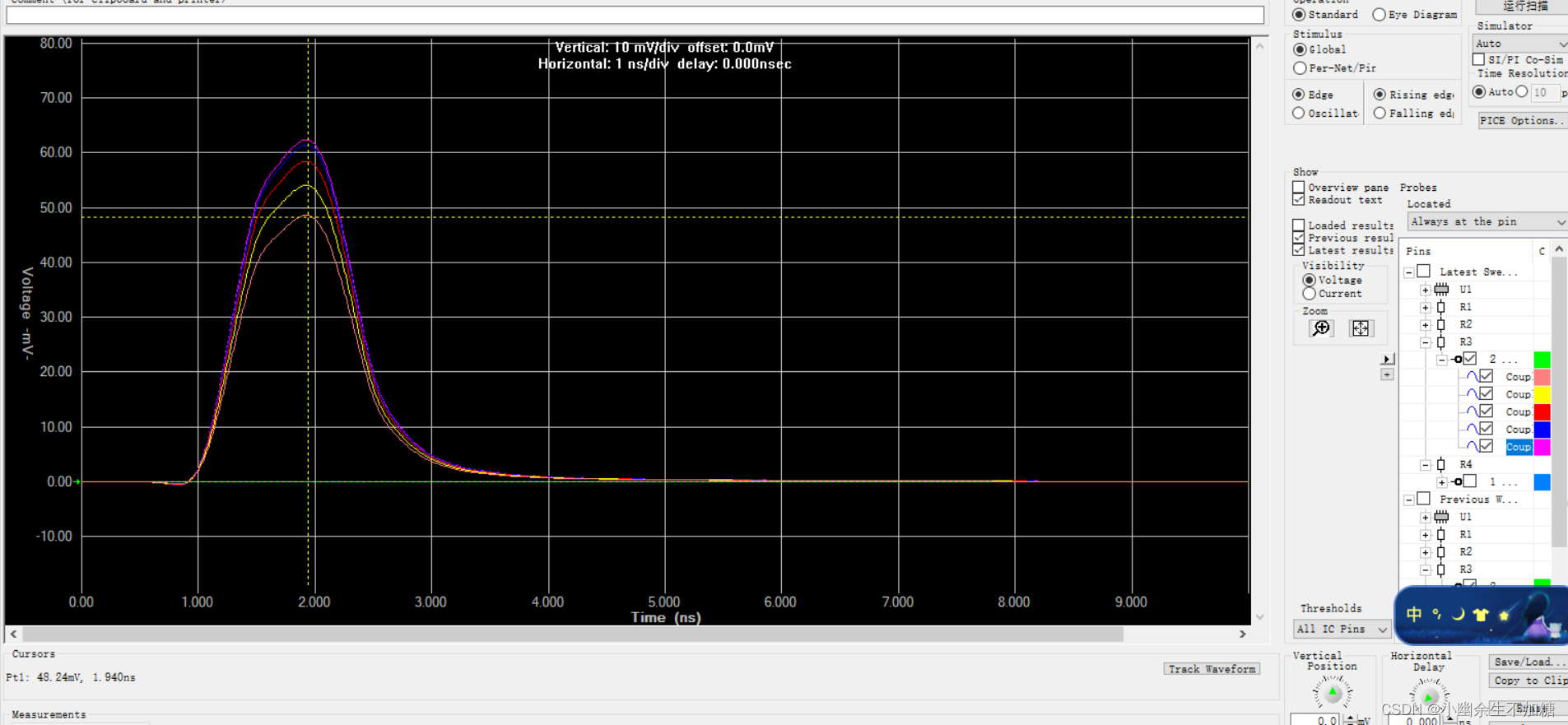Enable SI/PI Co-Sim checkbox
1568x725 pixels.
tap(1478, 59)
